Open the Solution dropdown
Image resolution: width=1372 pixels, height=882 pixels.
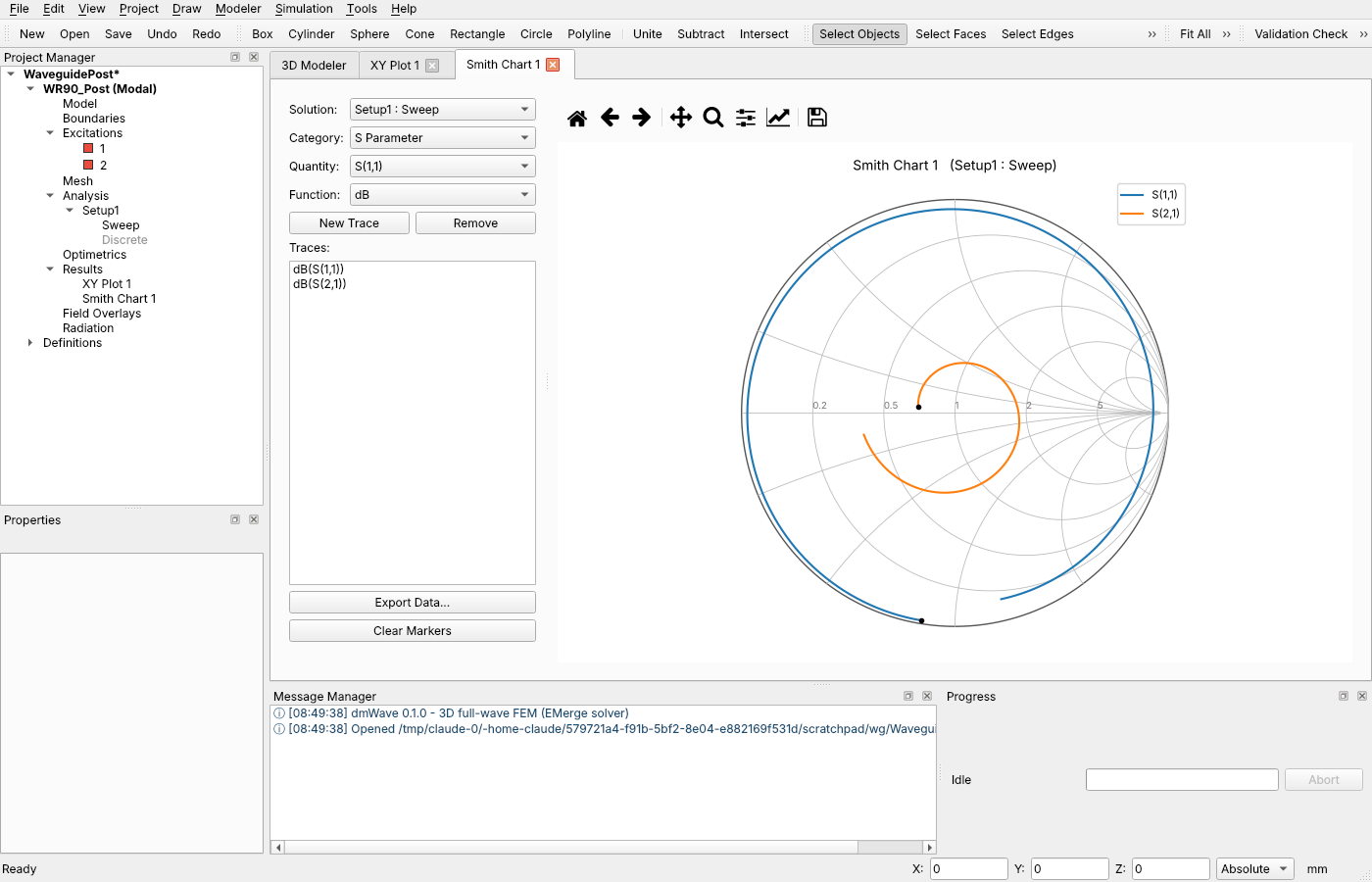pyautogui.click(x=443, y=110)
